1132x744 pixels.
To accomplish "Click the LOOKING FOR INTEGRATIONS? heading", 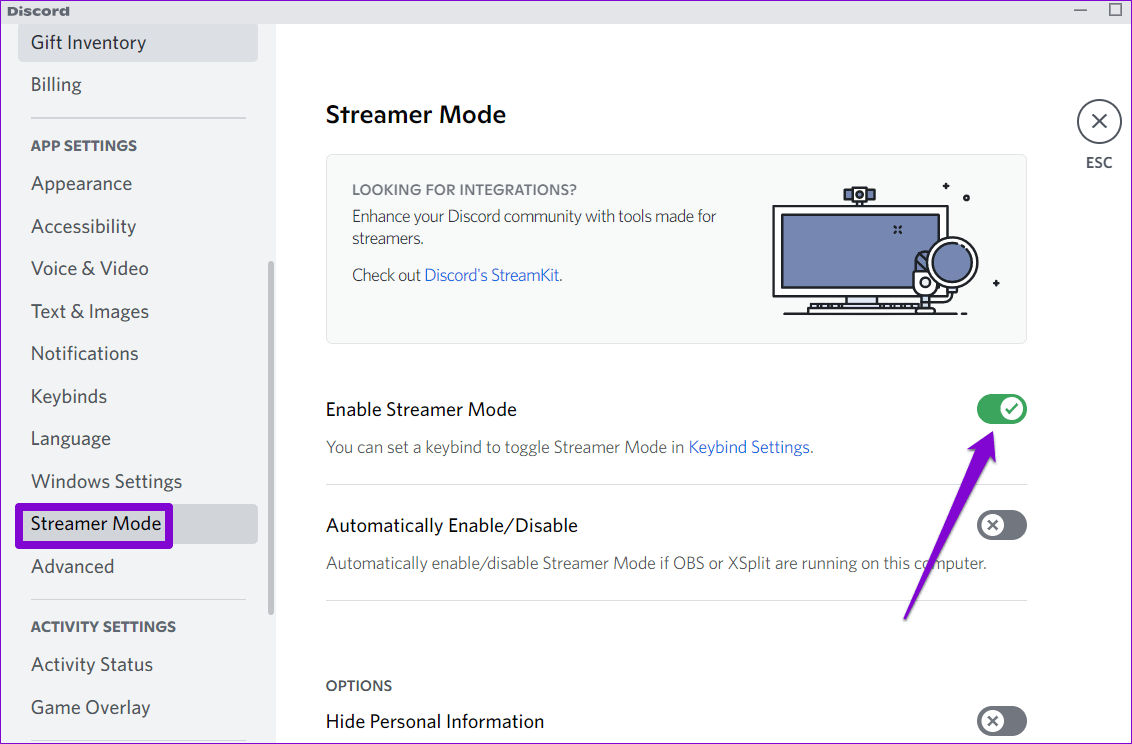I will click(x=464, y=190).
